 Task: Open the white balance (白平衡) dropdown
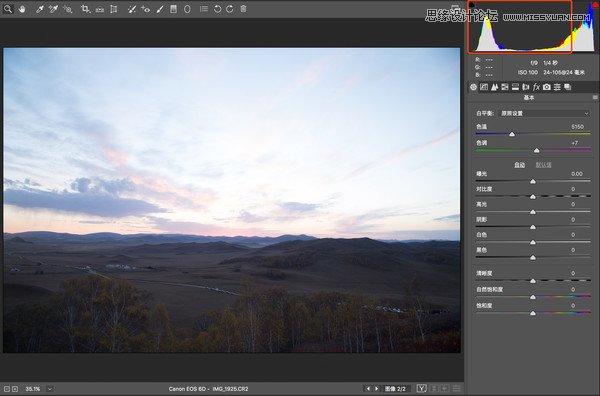tap(545, 113)
